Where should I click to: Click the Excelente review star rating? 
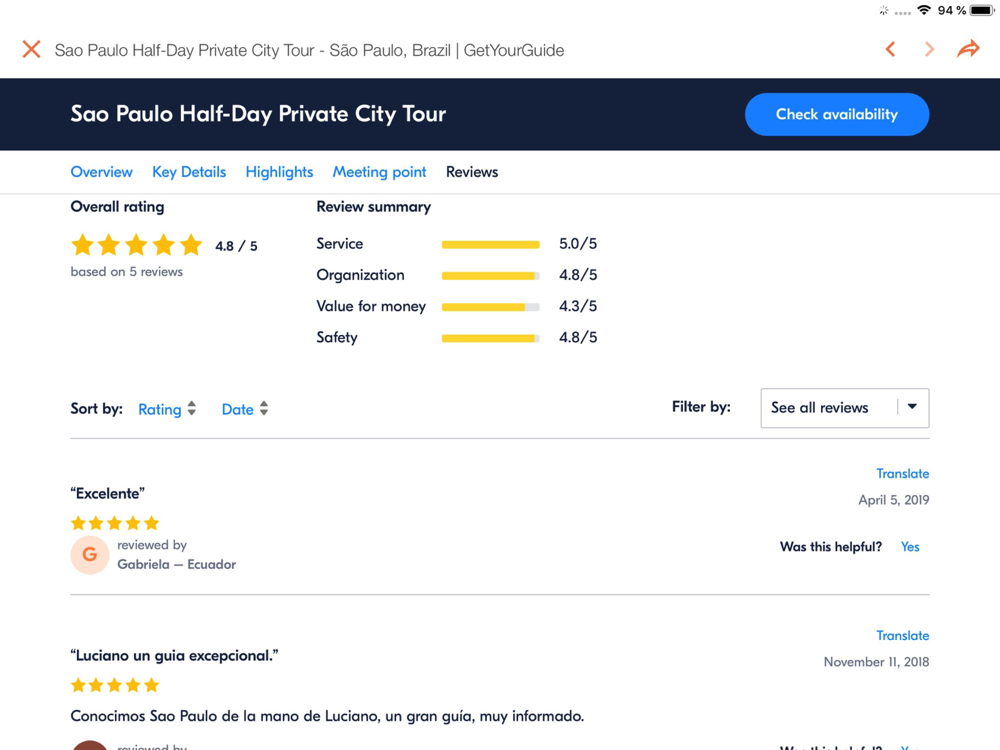click(x=115, y=523)
